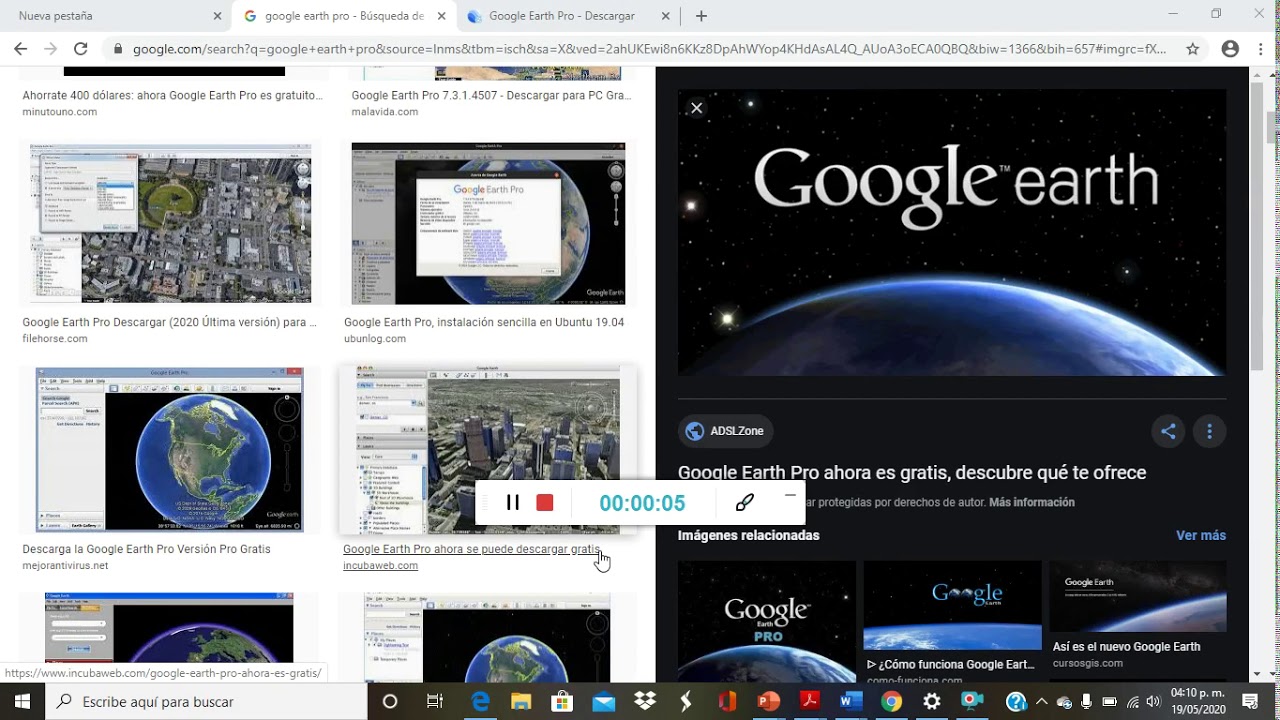This screenshot has width=1280, height=720.
Task: Click the pen annotation tool on recorder bar
Action: (x=744, y=502)
